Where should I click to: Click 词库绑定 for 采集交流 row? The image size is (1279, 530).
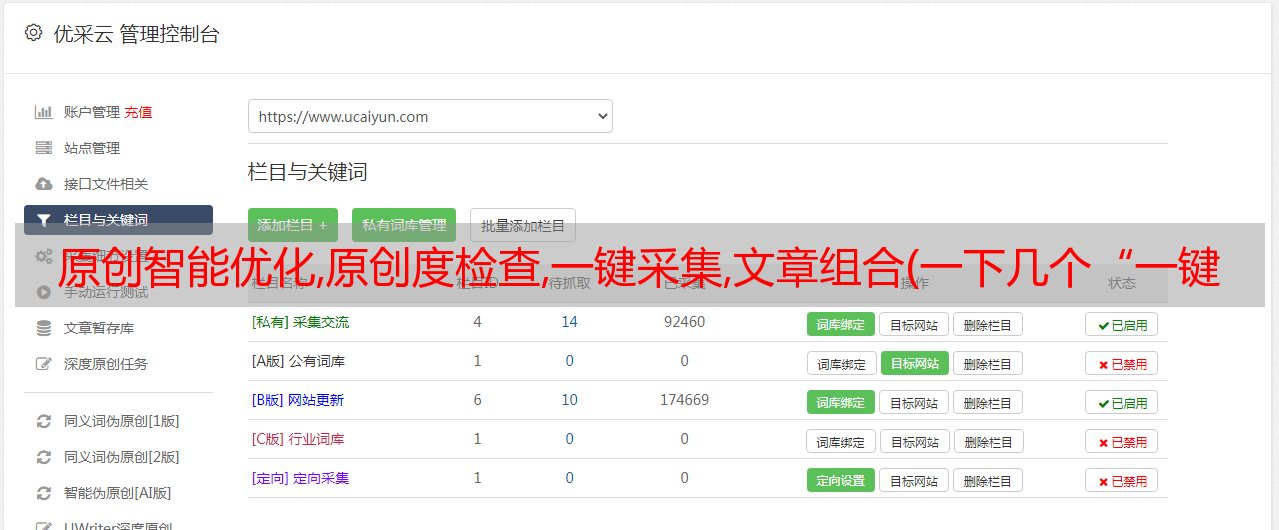coord(841,324)
